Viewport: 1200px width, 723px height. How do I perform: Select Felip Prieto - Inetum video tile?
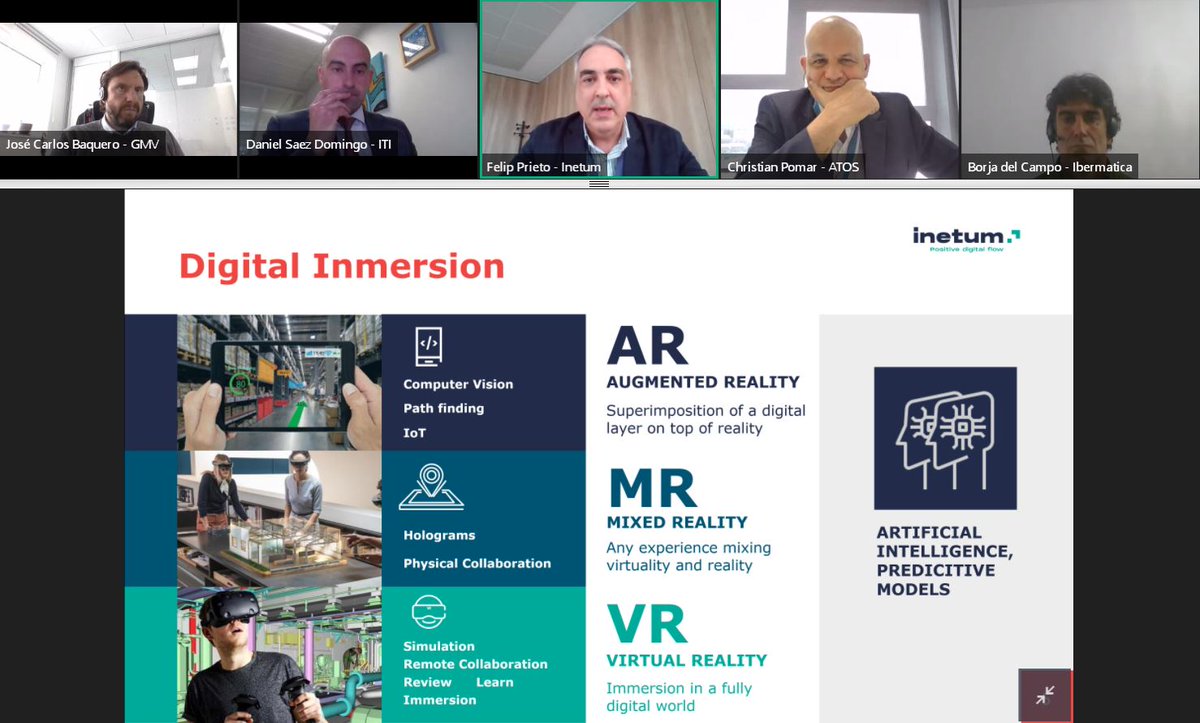tap(599, 89)
